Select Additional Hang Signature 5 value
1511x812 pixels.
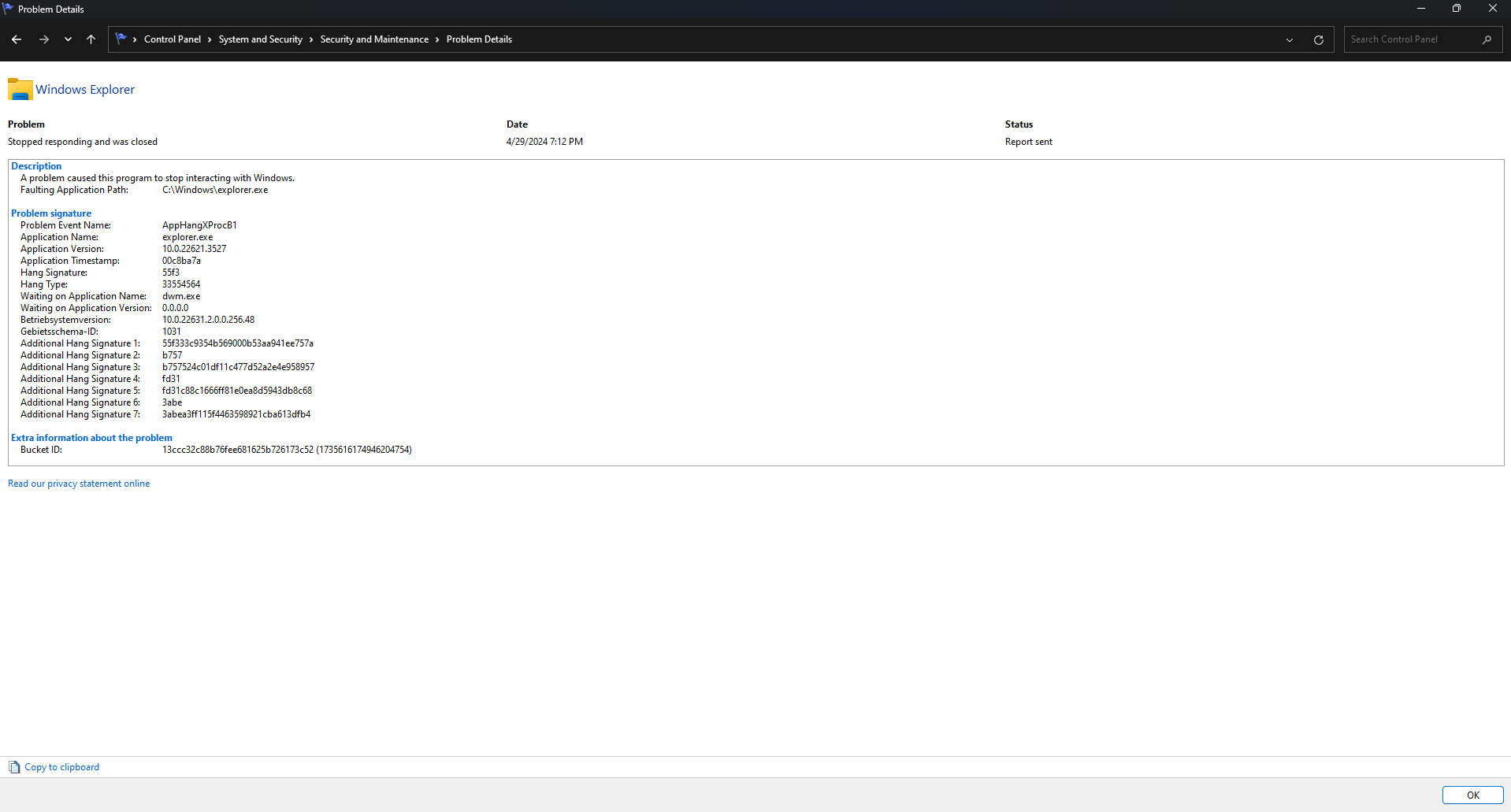[x=237, y=391]
